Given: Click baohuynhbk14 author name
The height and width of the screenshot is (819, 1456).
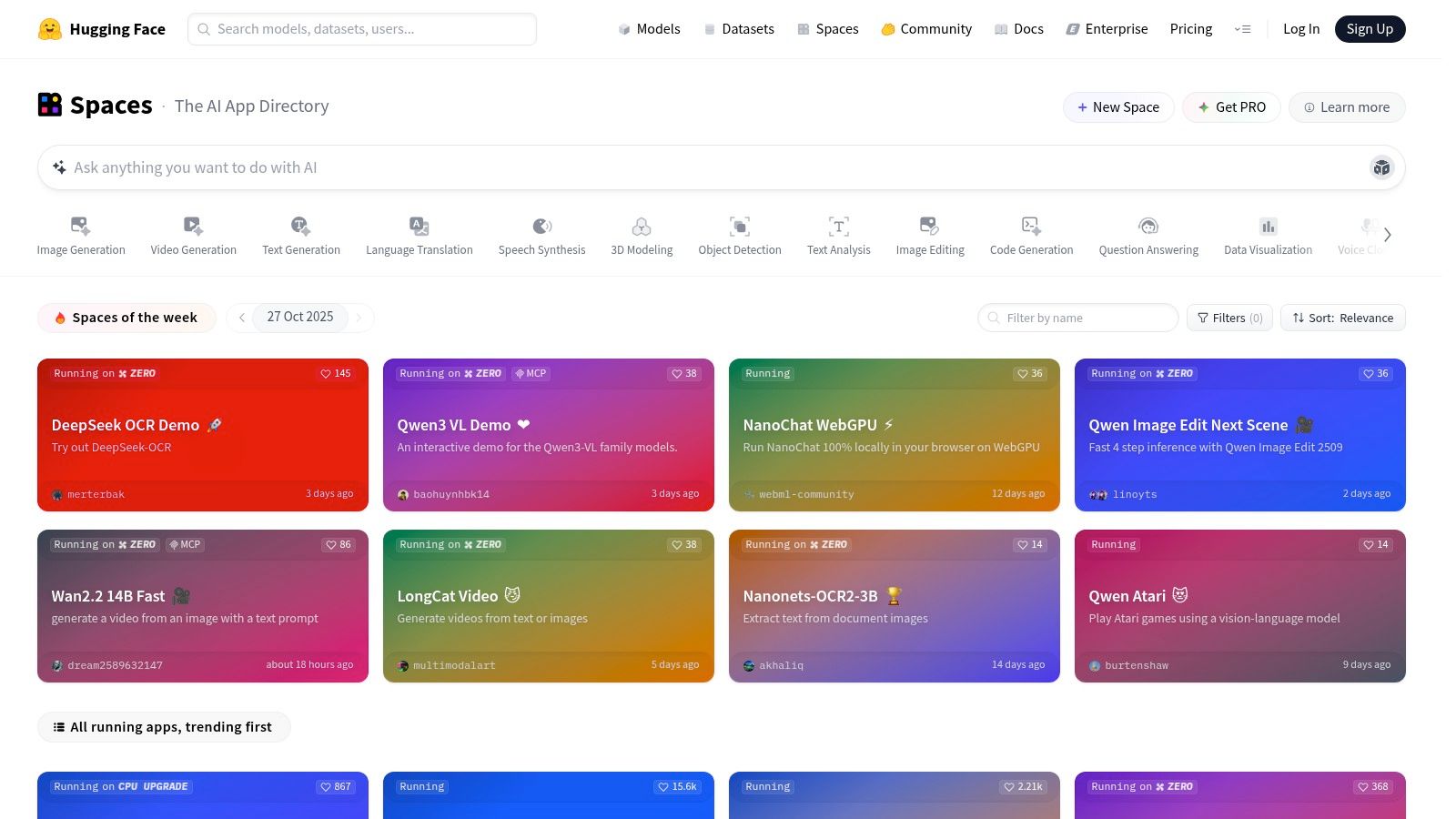Looking at the screenshot, I should 451,494.
